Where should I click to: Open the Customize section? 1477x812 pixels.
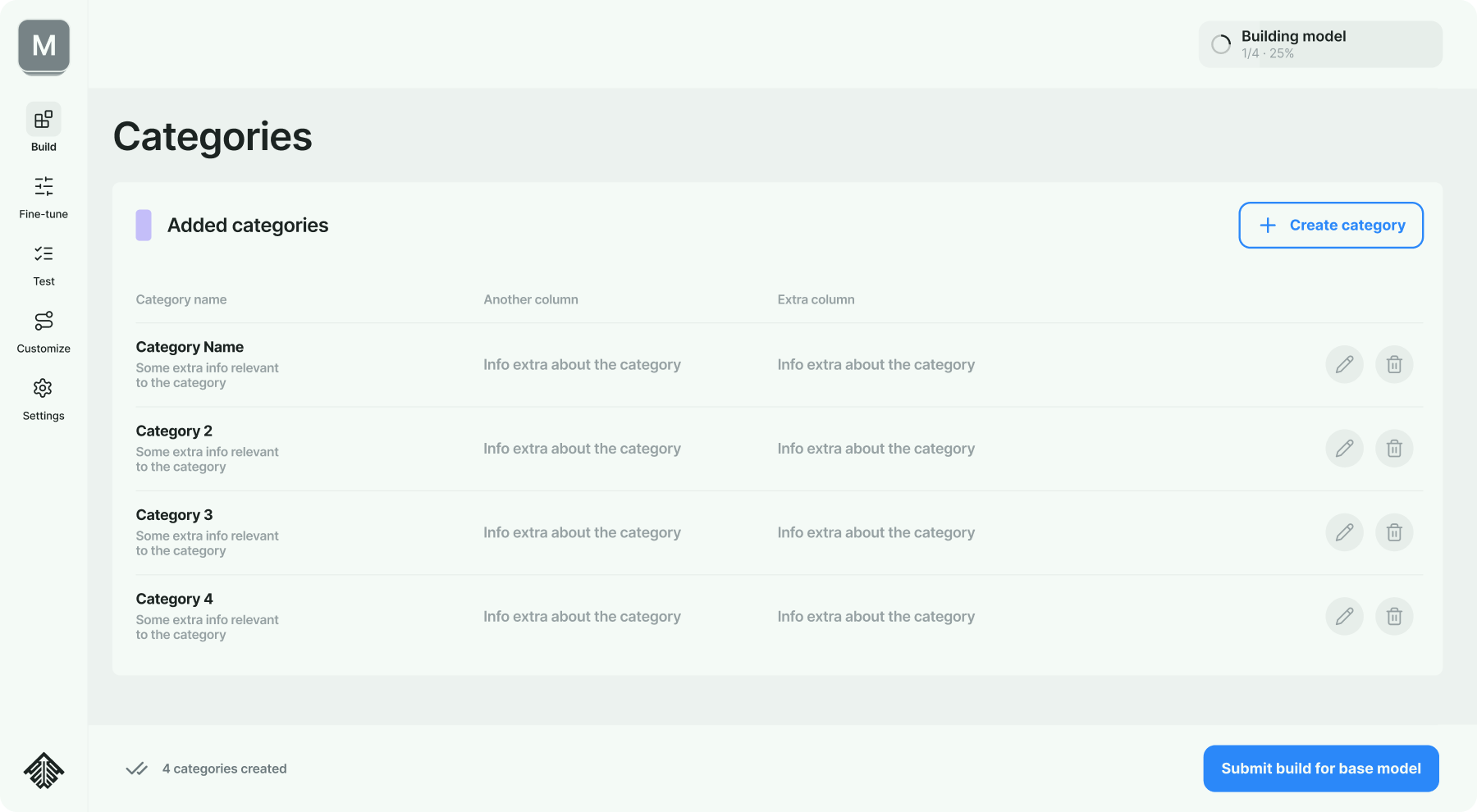(43, 331)
